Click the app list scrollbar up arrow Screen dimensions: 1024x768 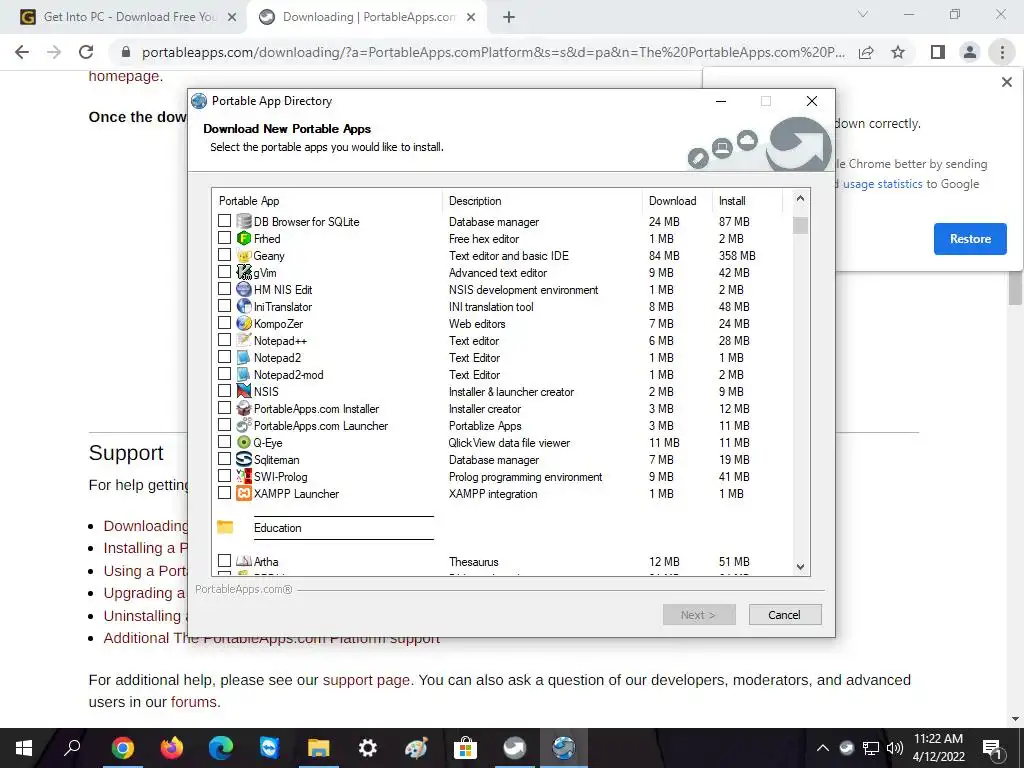coord(801,198)
